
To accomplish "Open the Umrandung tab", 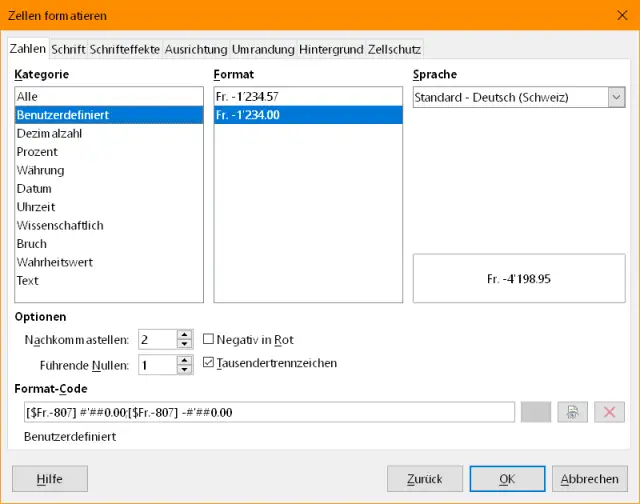I will pyautogui.click(x=263, y=48).
